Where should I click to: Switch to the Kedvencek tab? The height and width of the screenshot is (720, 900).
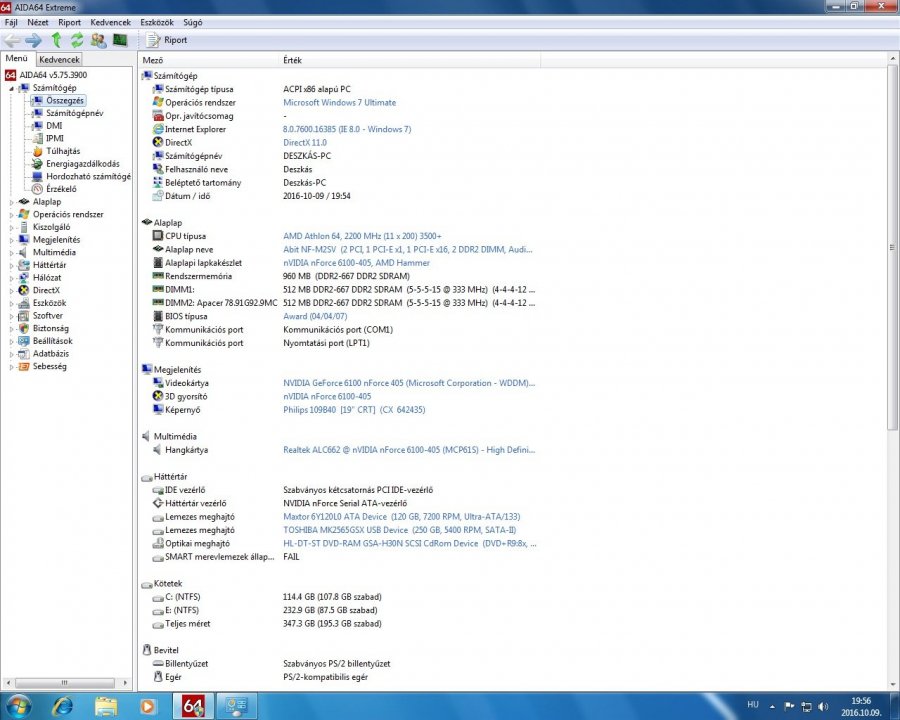59,59
